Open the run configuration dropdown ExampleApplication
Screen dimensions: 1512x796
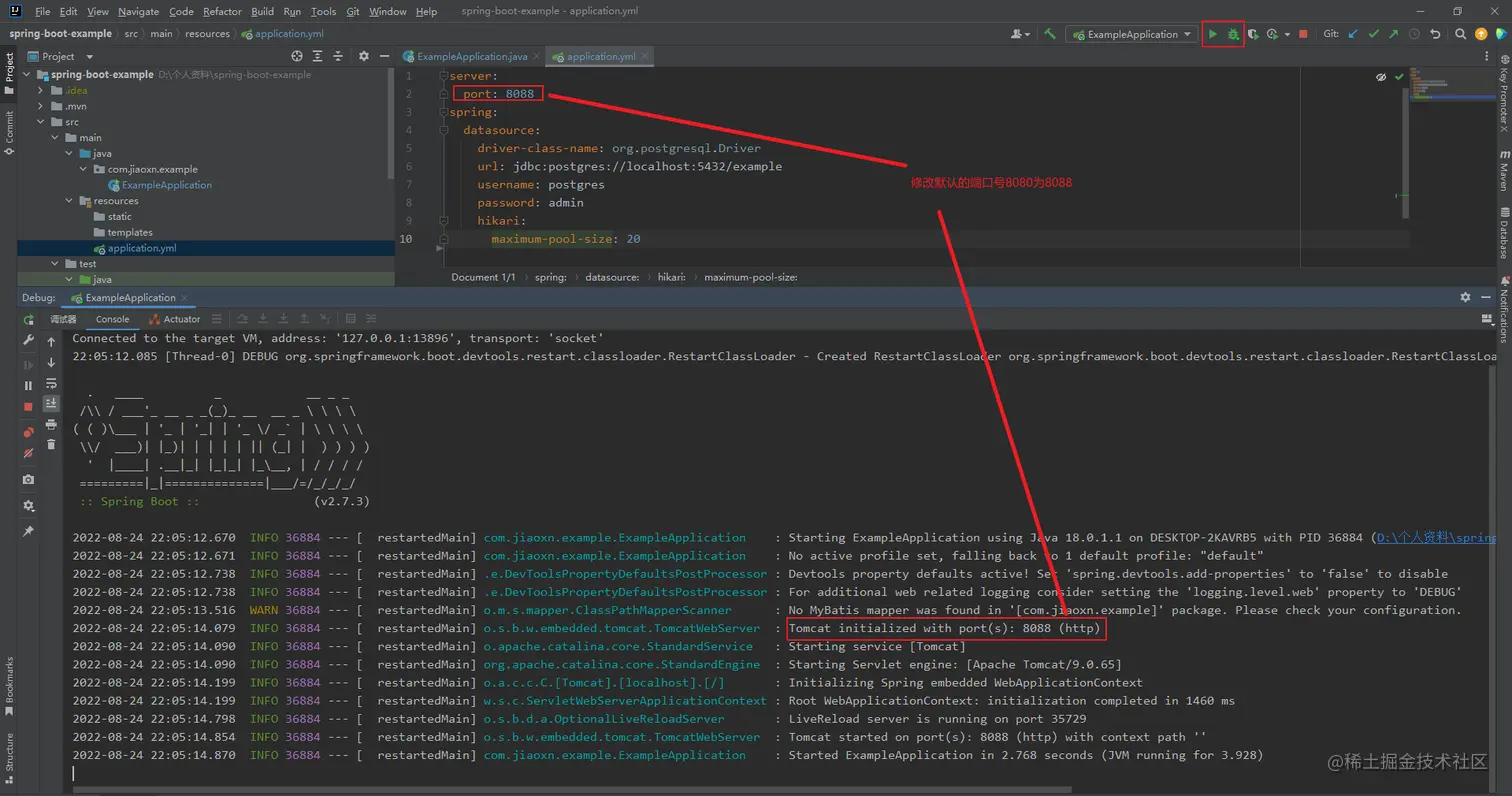coord(1132,34)
